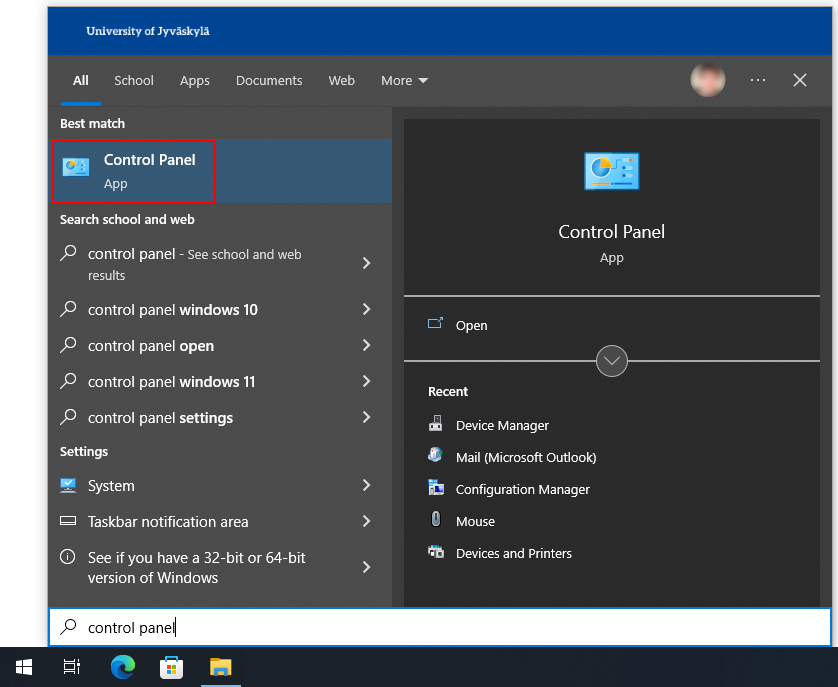This screenshot has height=687, width=838.
Task: Open Mouse settings from Recent
Action: (x=475, y=521)
